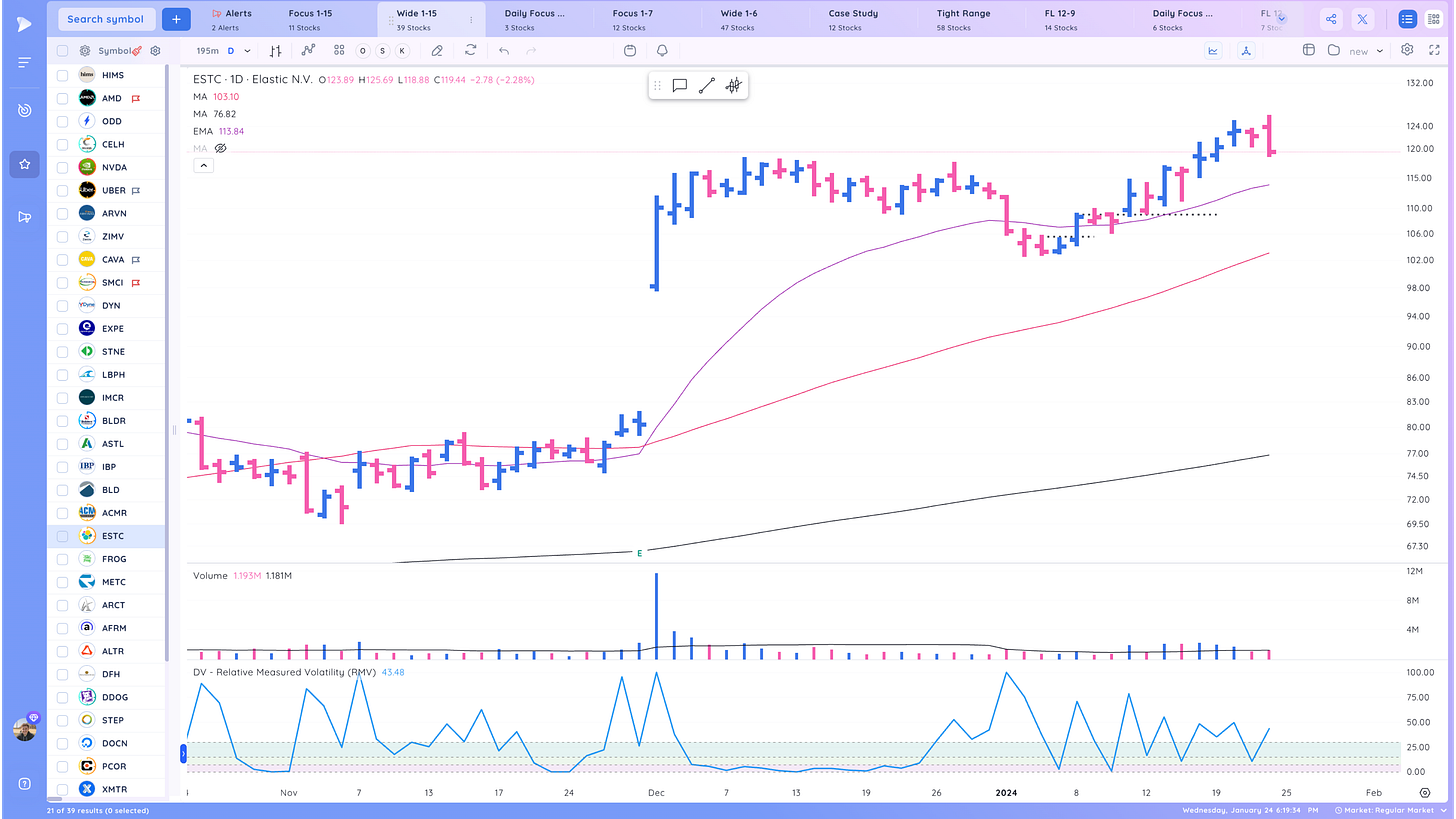Switch to list view icon

1407,19
